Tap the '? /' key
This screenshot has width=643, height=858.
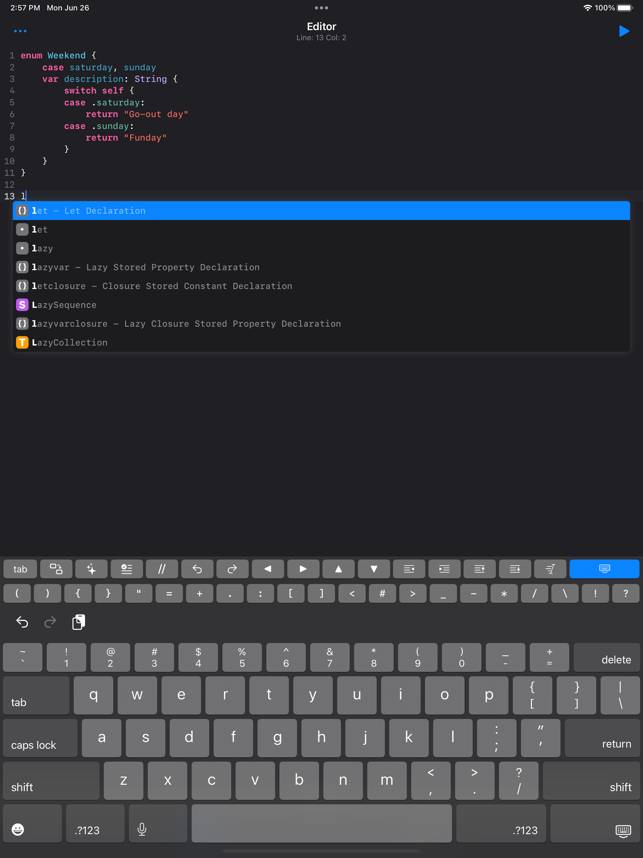click(x=519, y=781)
